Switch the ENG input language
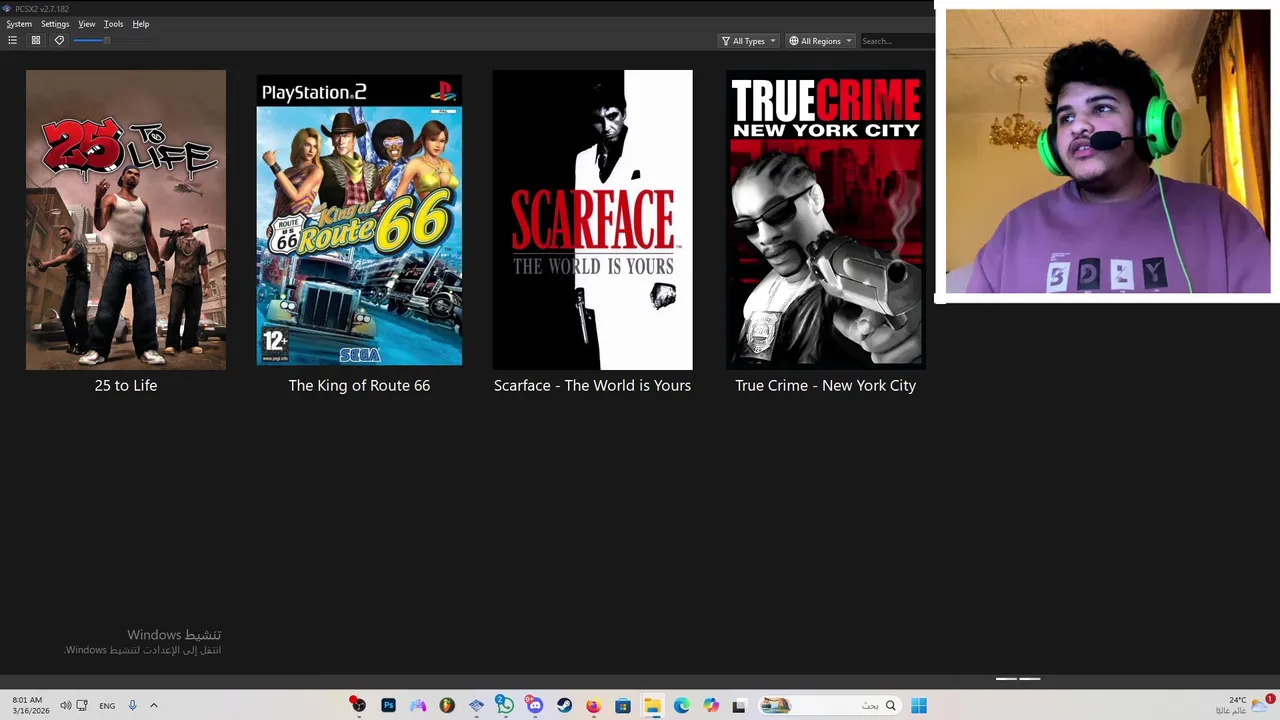Image resolution: width=1280 pixels, height=720 pixels. (107, 706)
